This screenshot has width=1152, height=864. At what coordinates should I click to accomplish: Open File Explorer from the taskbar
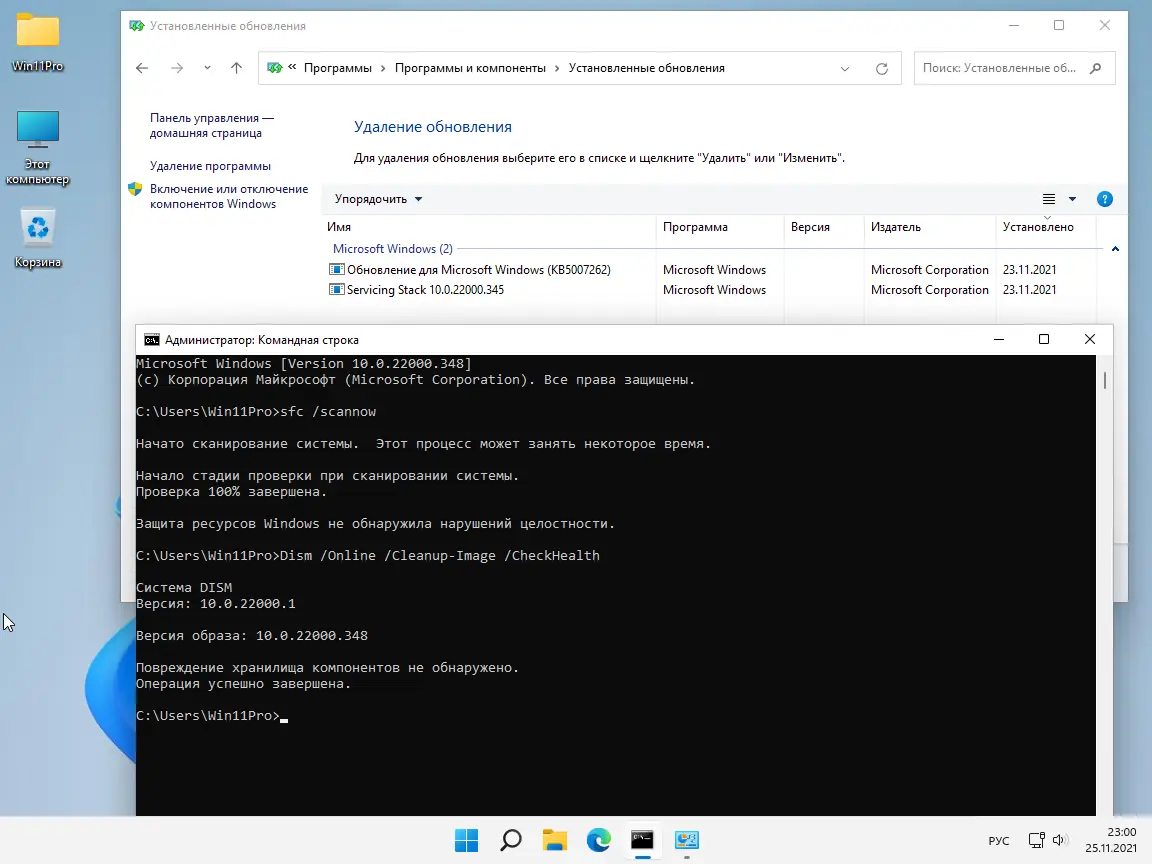click(x=554, y=842)
